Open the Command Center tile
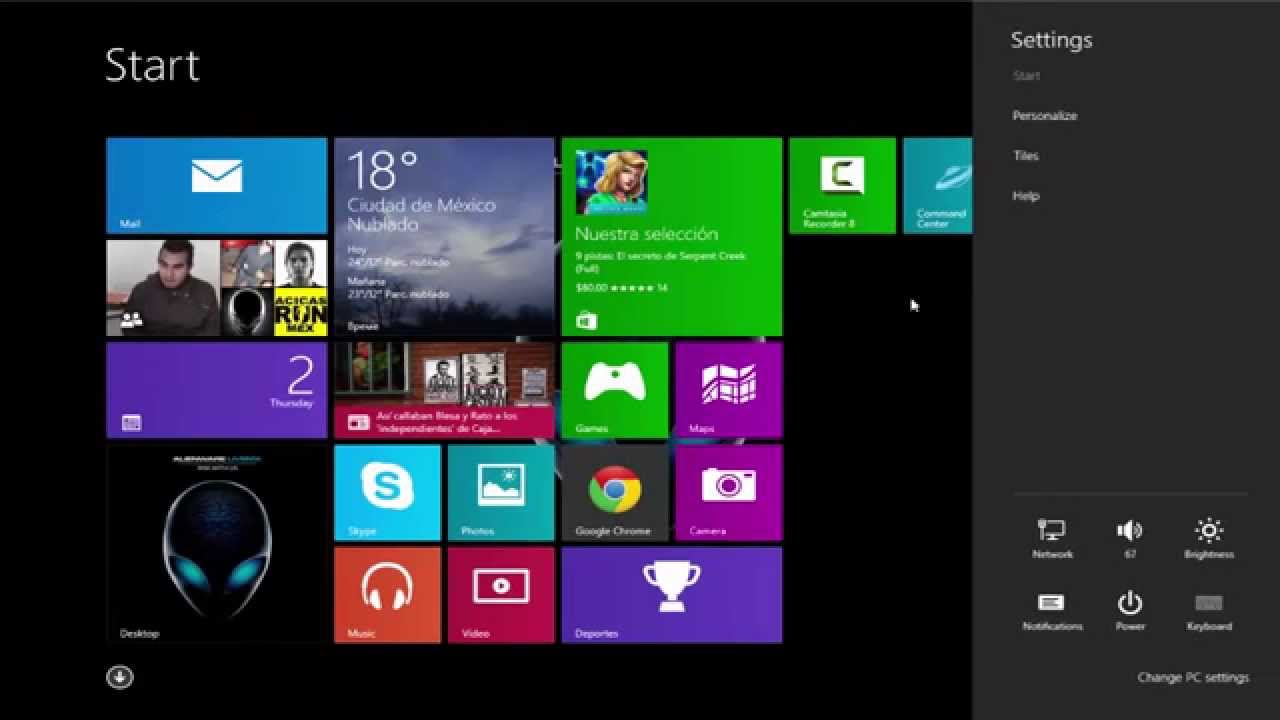 tap(938, 186)
